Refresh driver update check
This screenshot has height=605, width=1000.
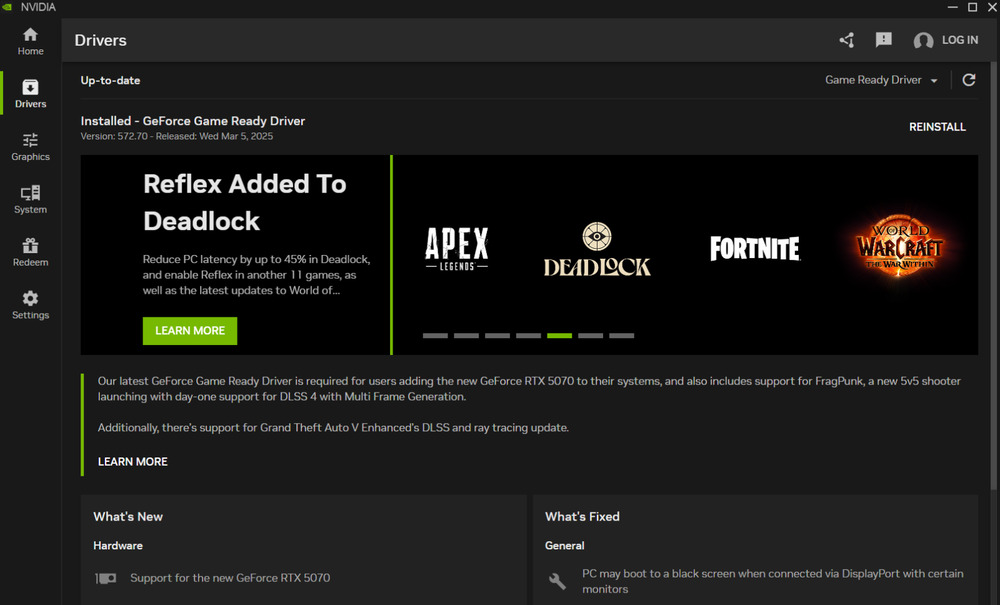tap(969, 80)
